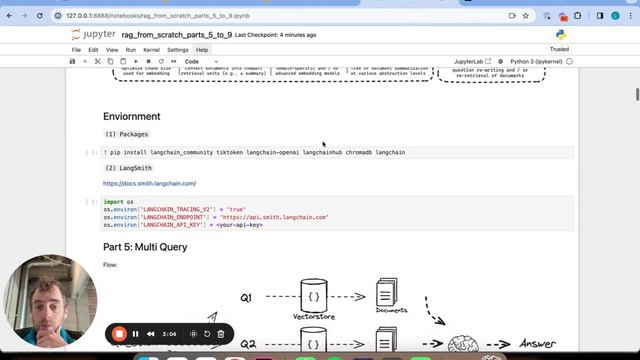The width and height of the screenshot is (640, 360).
Task: Click the Enviornment heading
Action: (x=131, y=117)
